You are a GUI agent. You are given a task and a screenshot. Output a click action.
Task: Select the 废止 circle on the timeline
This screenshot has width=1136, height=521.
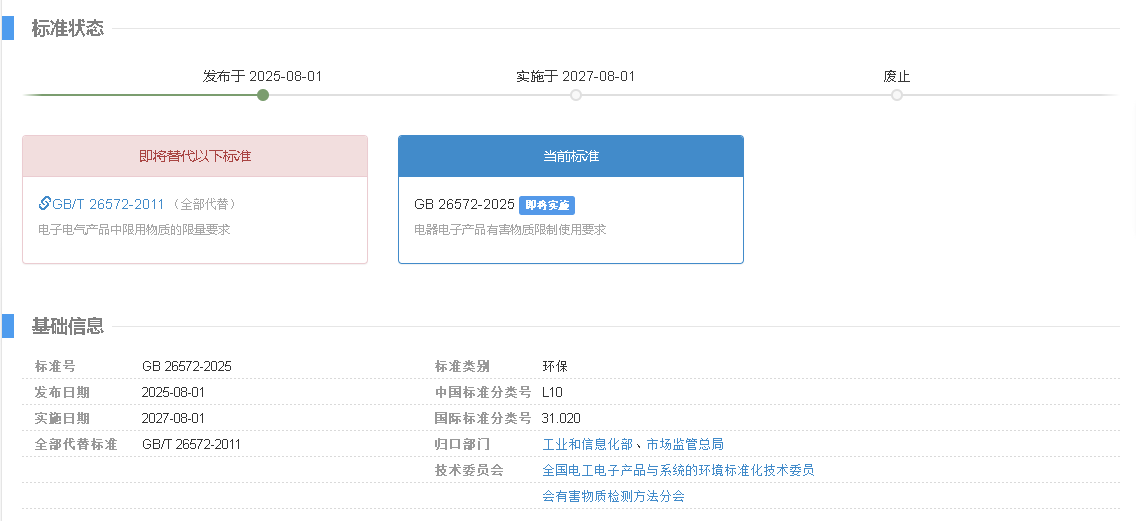point(897,95)
